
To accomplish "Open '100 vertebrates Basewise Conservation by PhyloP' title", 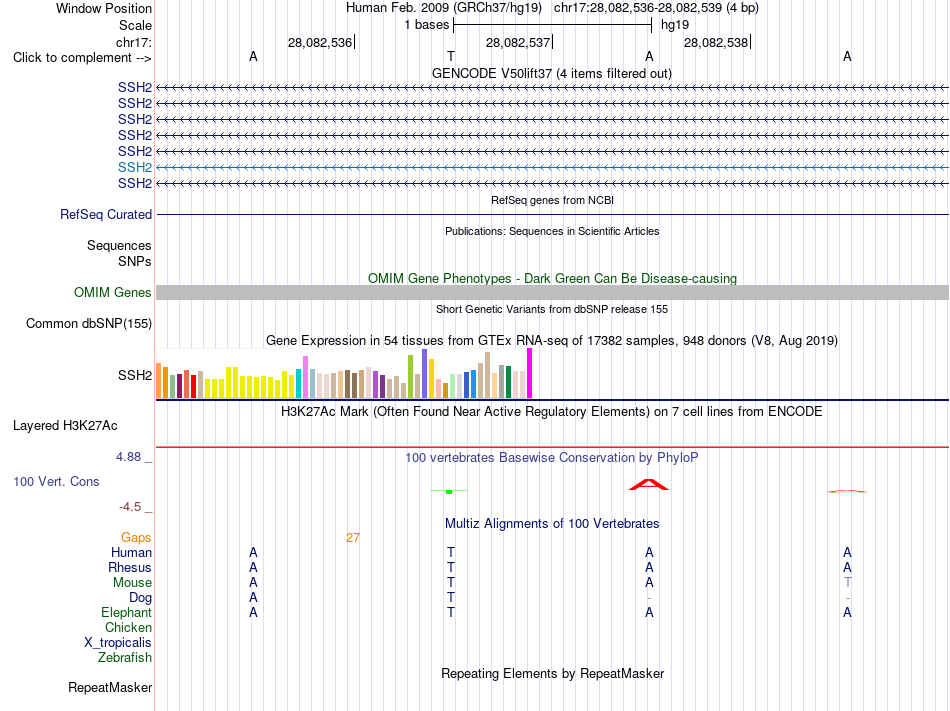I will (552, 458).
